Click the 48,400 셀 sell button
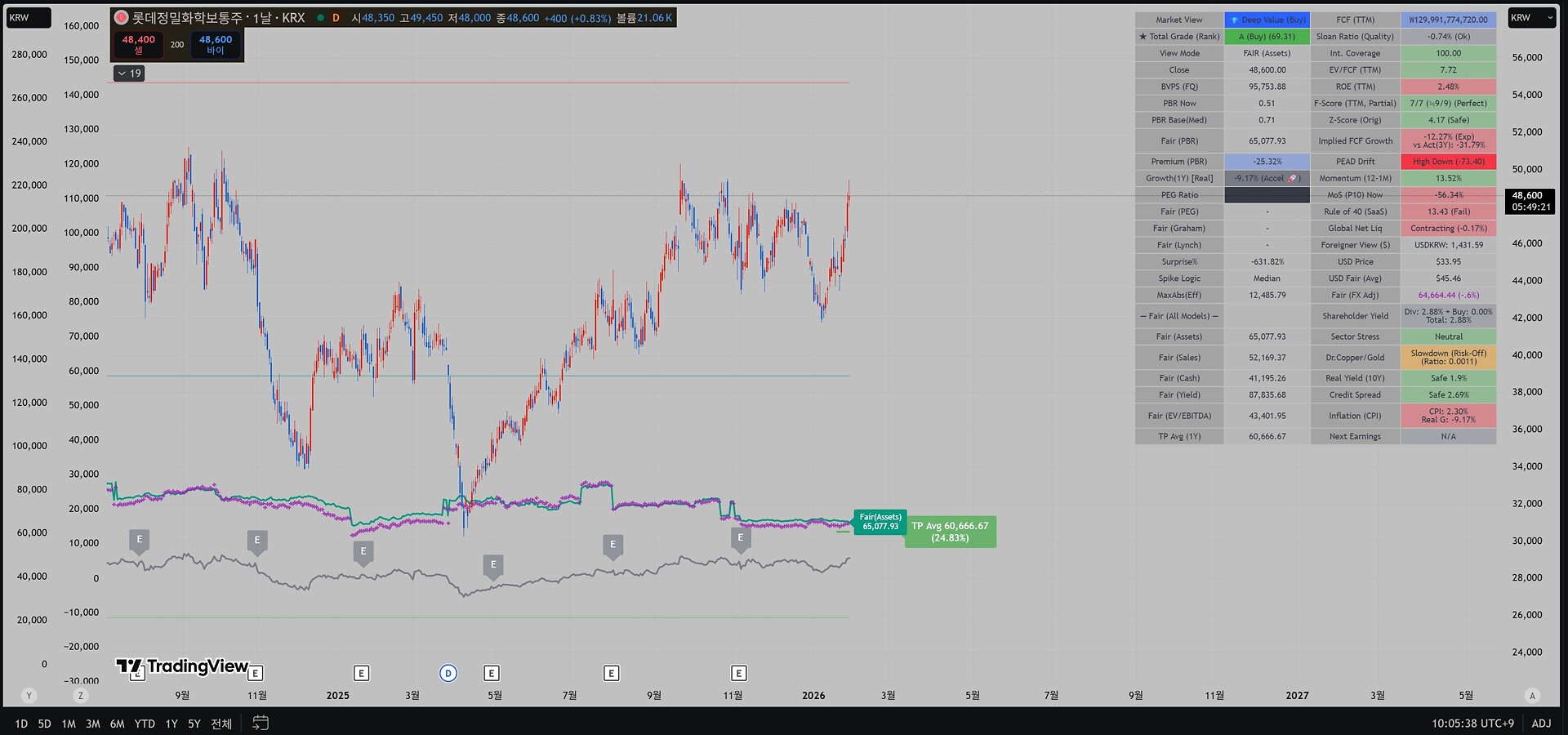This screenshot has height=735, width=1568. tap(139, 44)
